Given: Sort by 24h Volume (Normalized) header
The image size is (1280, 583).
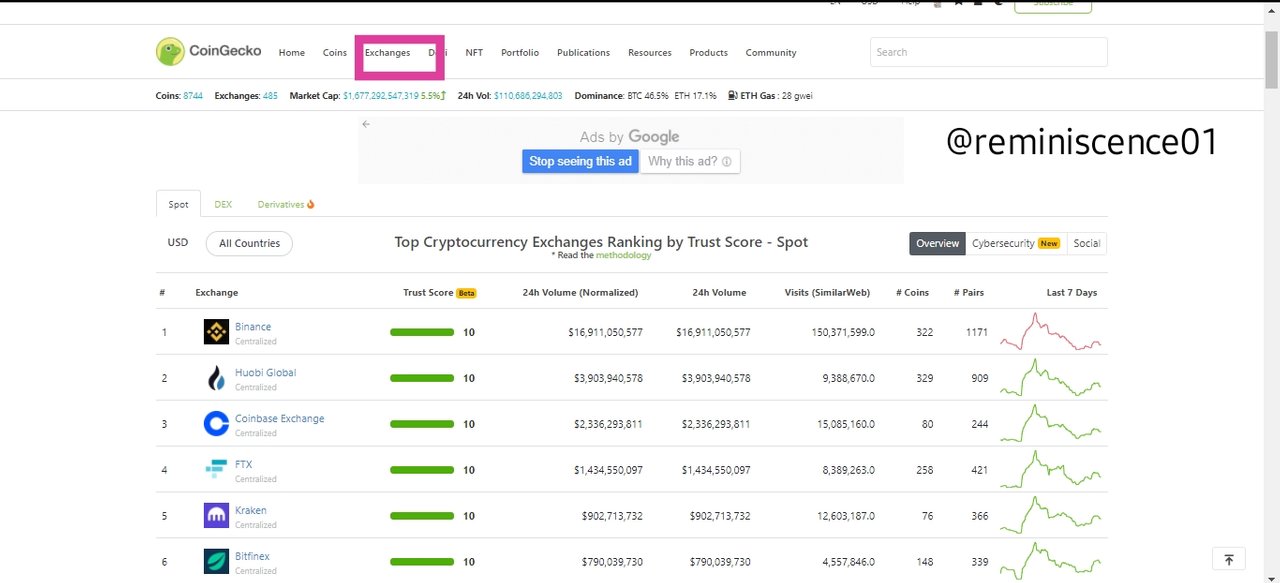Looking at the screenshot, I should tap(580, 293).
